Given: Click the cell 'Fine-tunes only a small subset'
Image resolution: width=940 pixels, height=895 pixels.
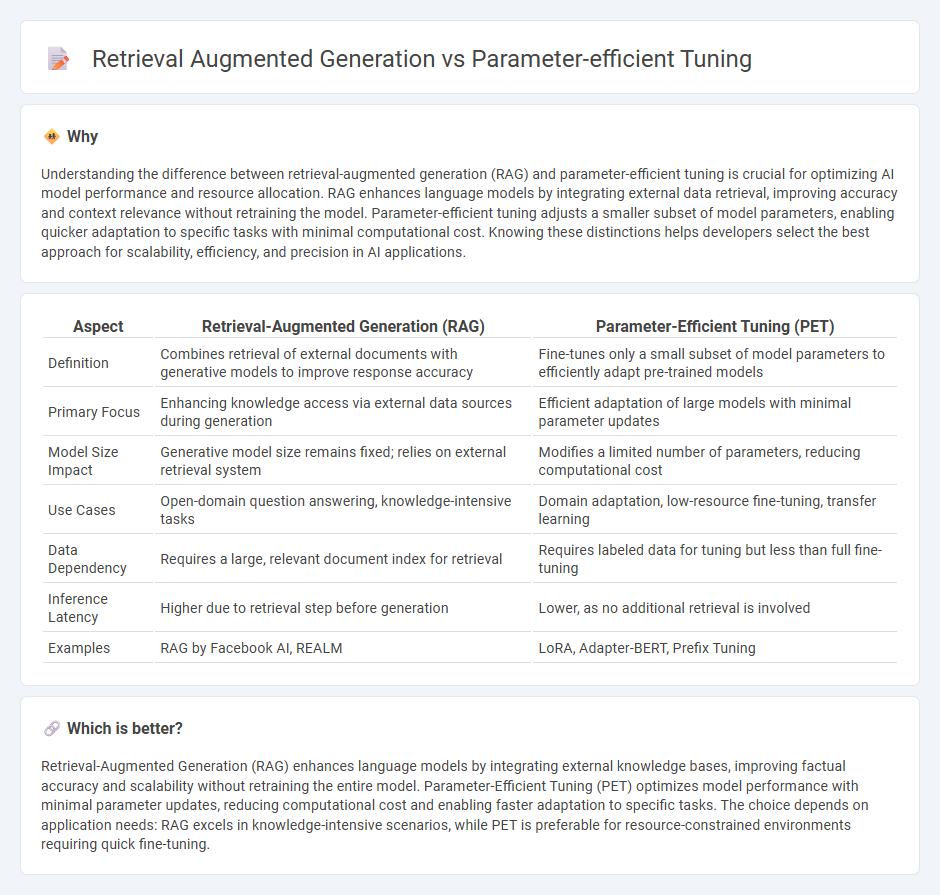Looking at the screenshot, I should pos(715,363).
